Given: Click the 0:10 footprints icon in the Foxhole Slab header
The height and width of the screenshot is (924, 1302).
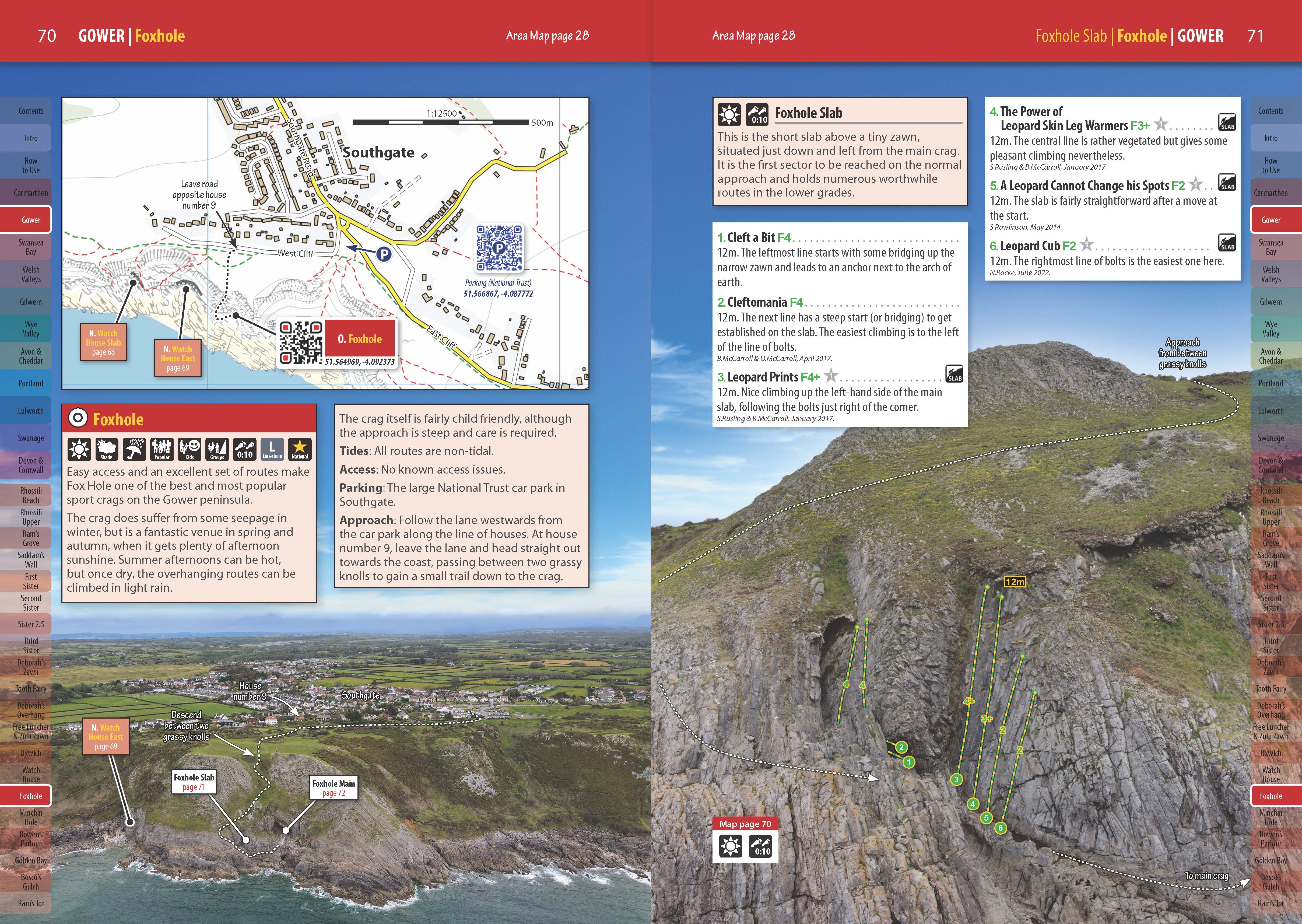Looking at the screenshot, I should (757, 114).
